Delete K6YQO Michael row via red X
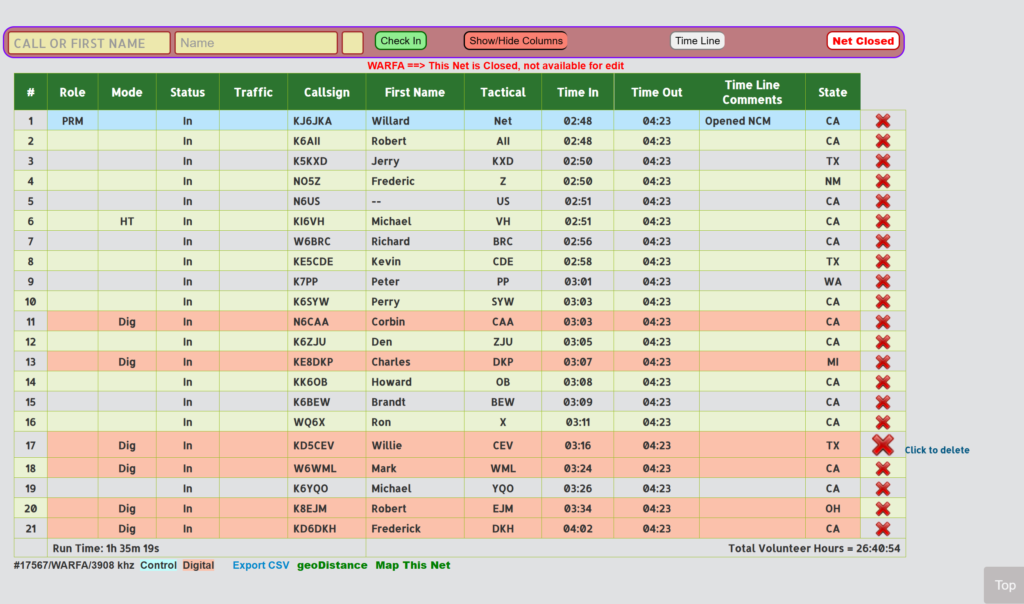This screenshot has width=1024, height=604. 882,489
